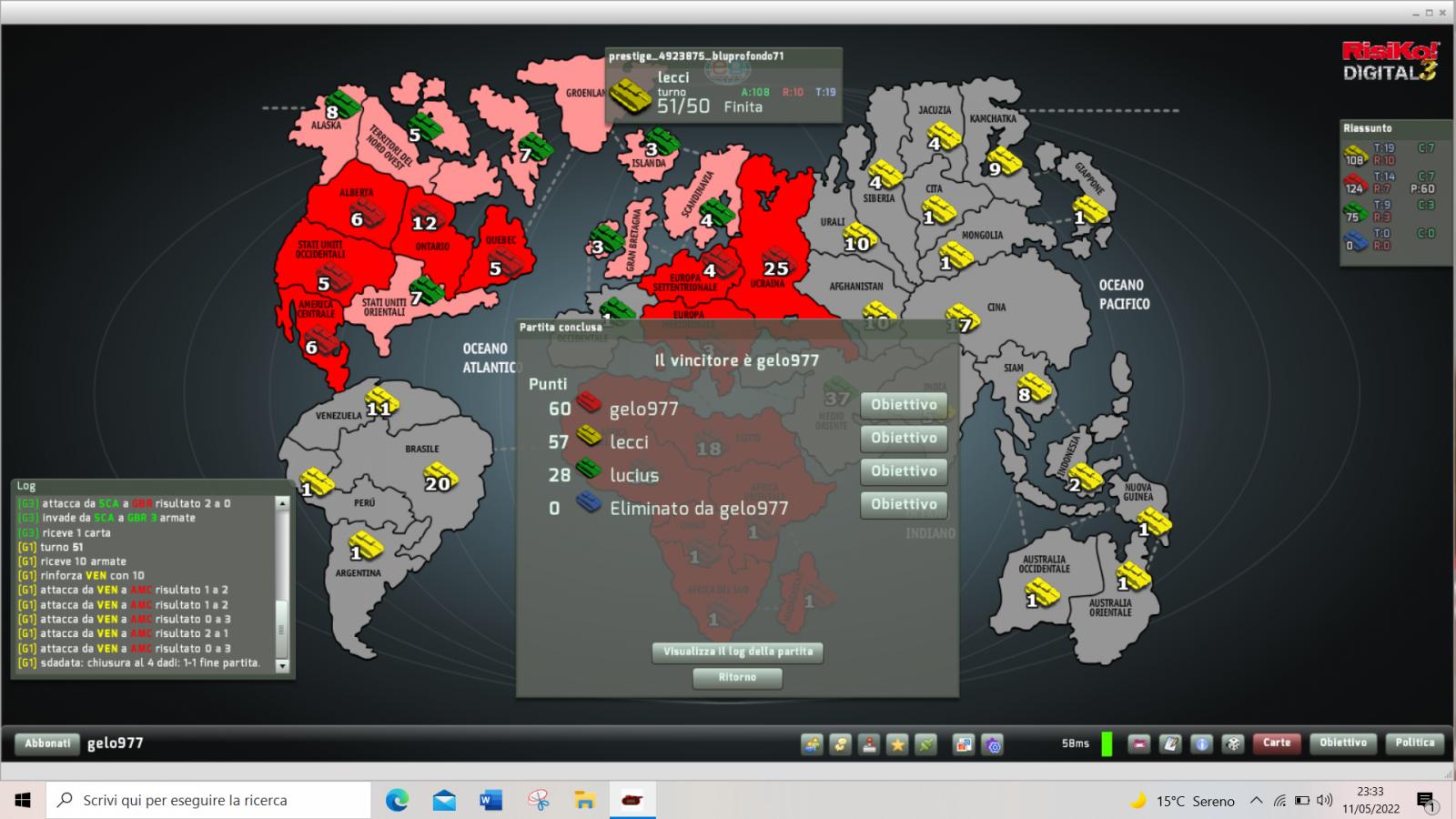Screen dimensions: 1456x819
Task: Open Microsoft Edge from taskbar
Action: tap(397, 800)
